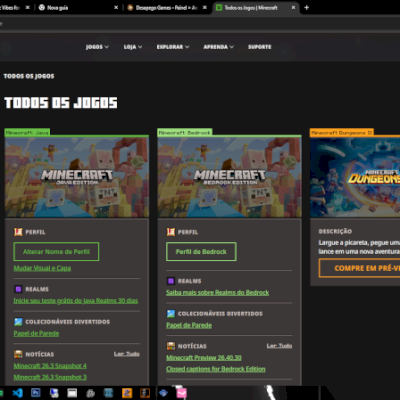Screen dimensions: 400x400
Task: Switch to the Nova guia tab
Action: click(x=77, y=7)
